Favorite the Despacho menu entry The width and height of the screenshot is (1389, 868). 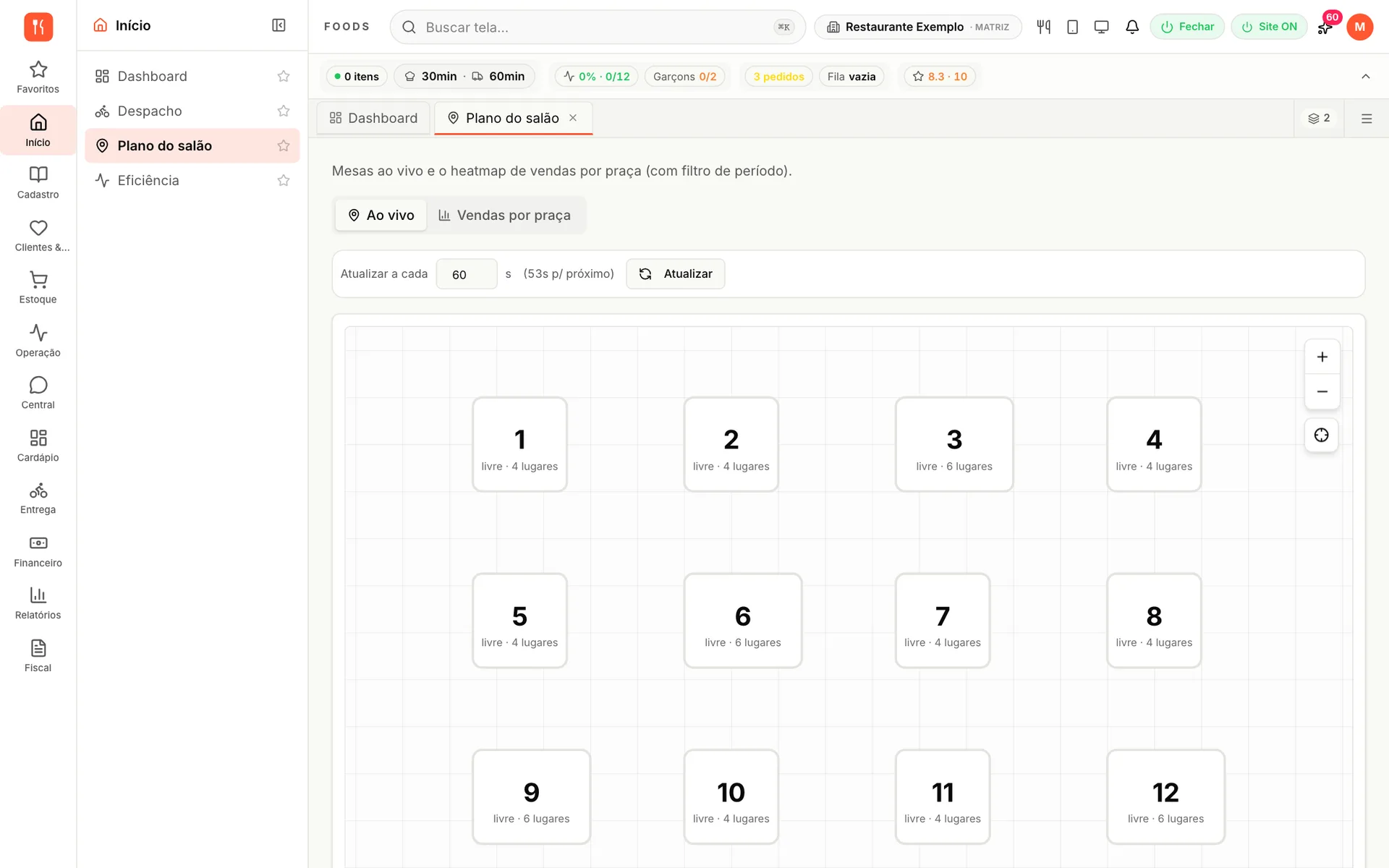[x=284, y=111]
